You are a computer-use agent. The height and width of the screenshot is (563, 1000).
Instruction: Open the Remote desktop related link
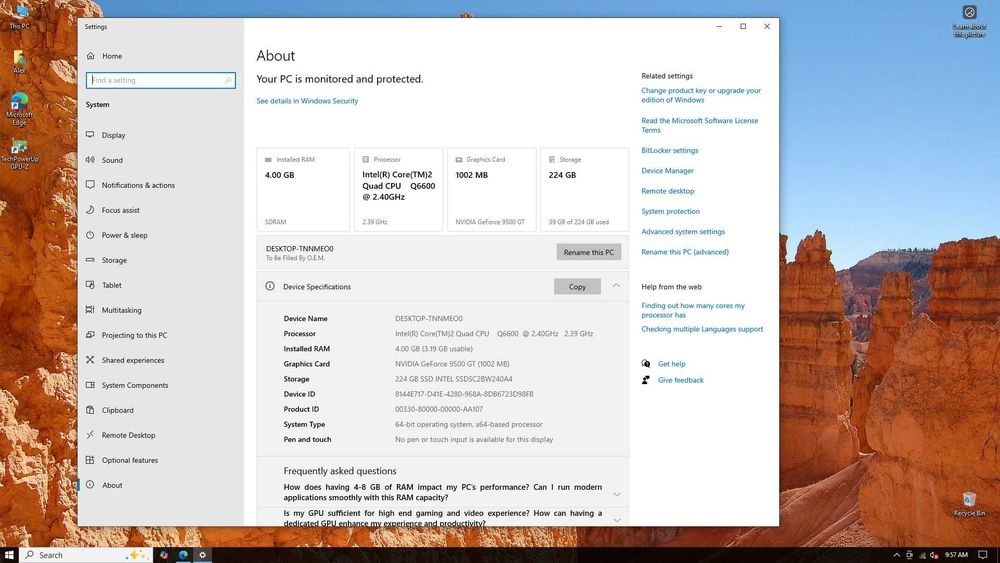click(668, 191)
